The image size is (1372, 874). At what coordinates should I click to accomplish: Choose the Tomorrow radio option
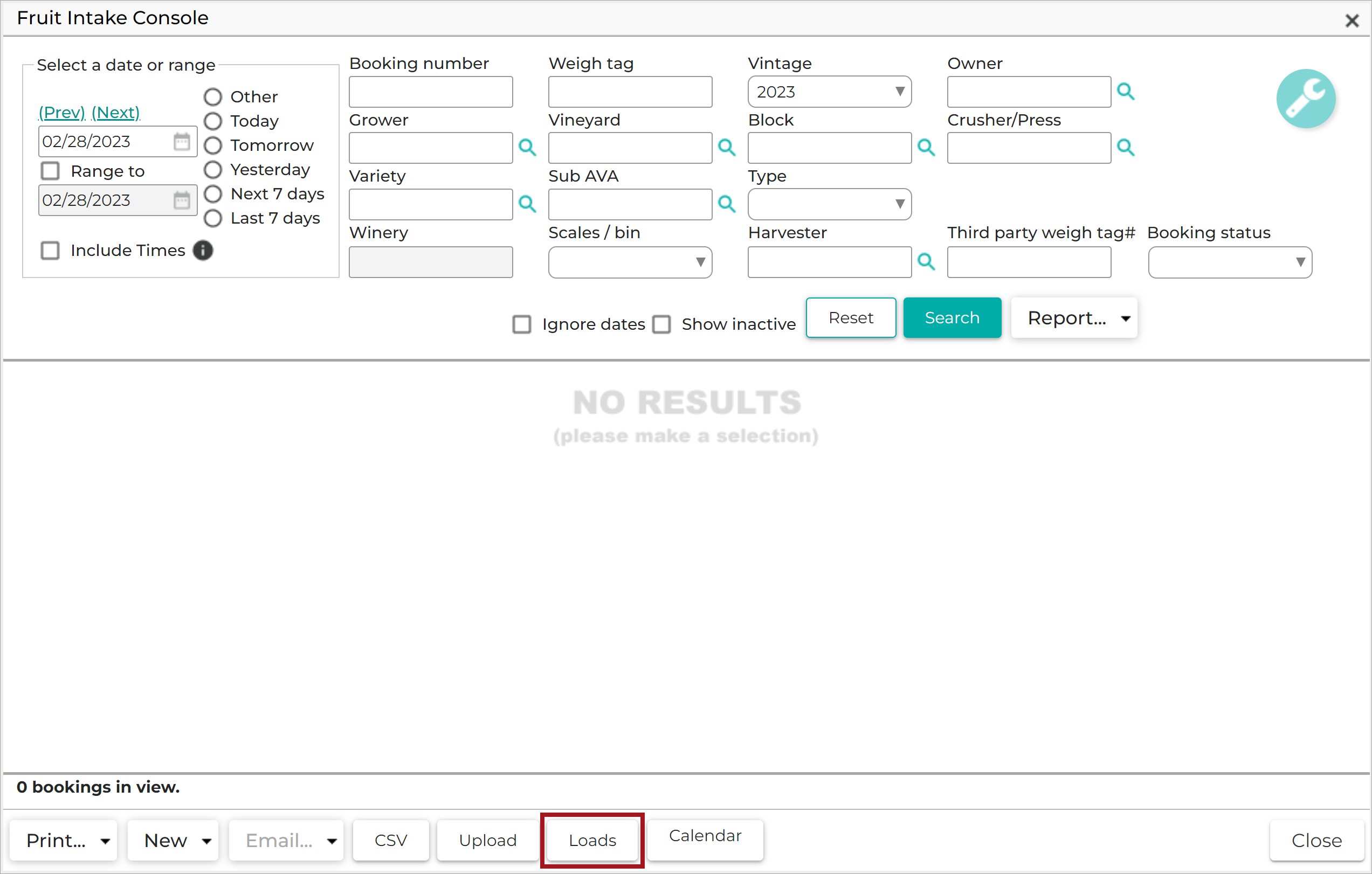click(x=212, y=146)
